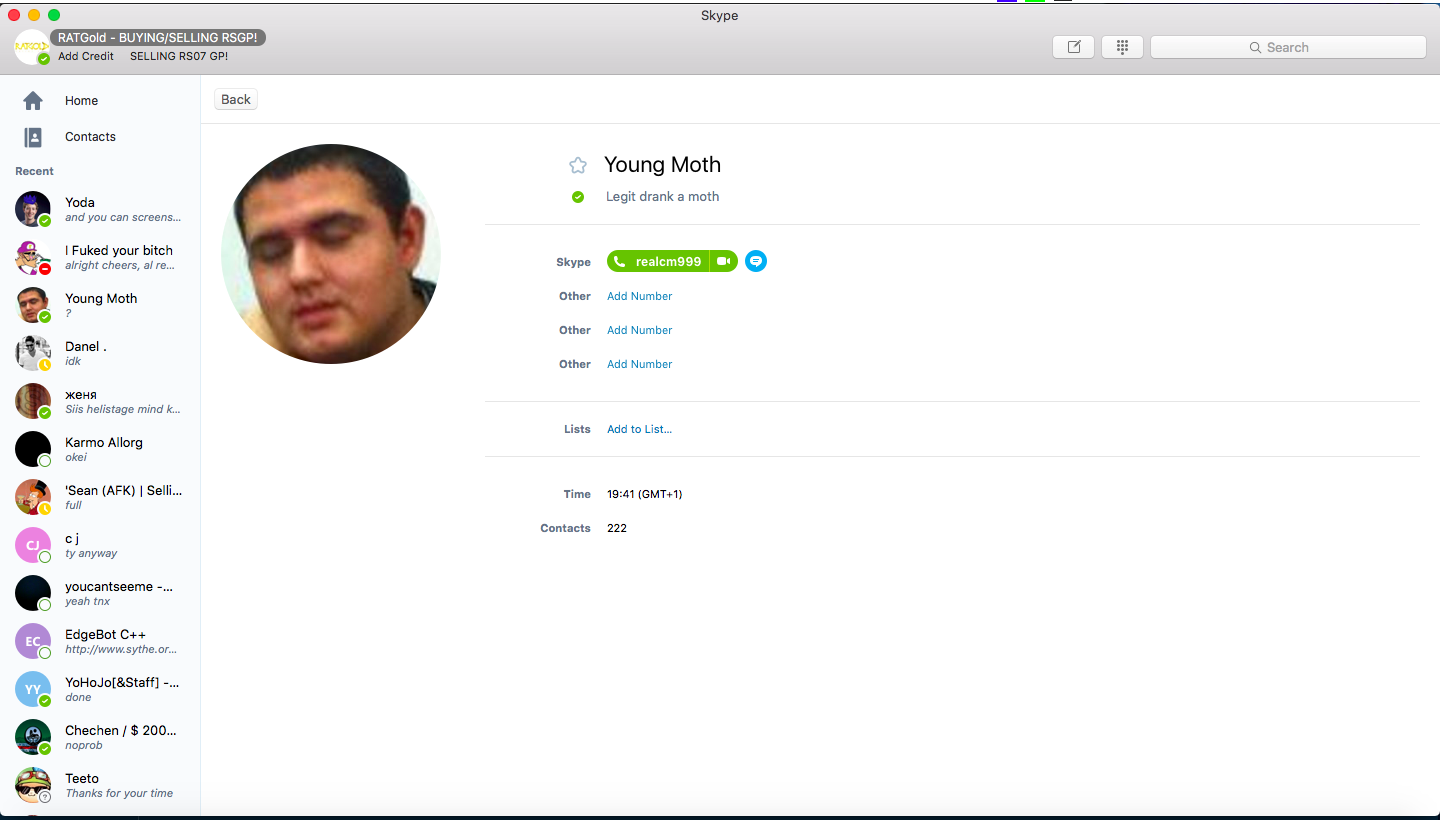Select the contacts count 222
The height and width of the screenshot is (820, 1440).
(x=617, y=528)
